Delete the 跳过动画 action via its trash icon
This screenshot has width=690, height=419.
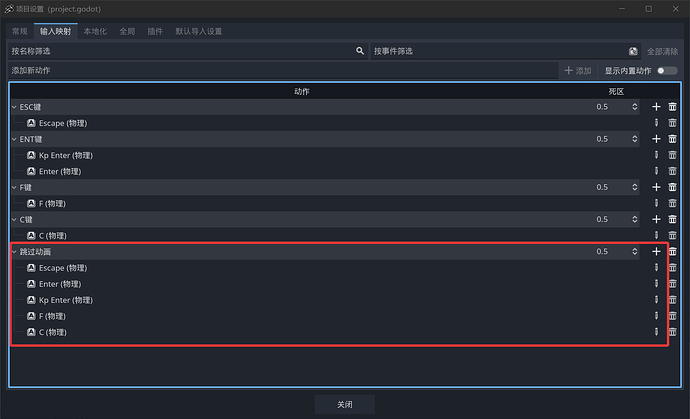(x=672, y=252)
